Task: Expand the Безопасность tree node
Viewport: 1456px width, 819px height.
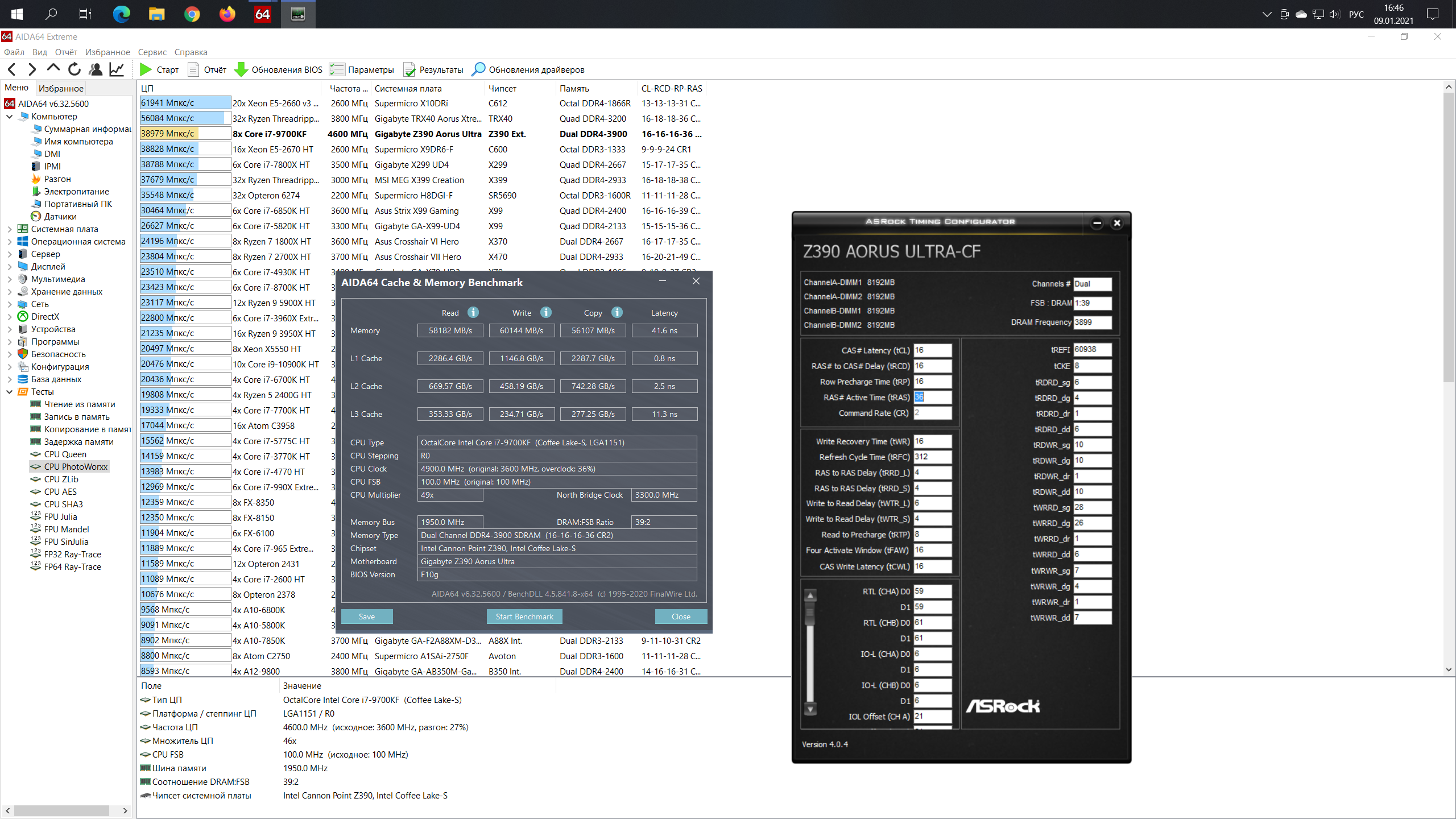Action: coord(10,354)
